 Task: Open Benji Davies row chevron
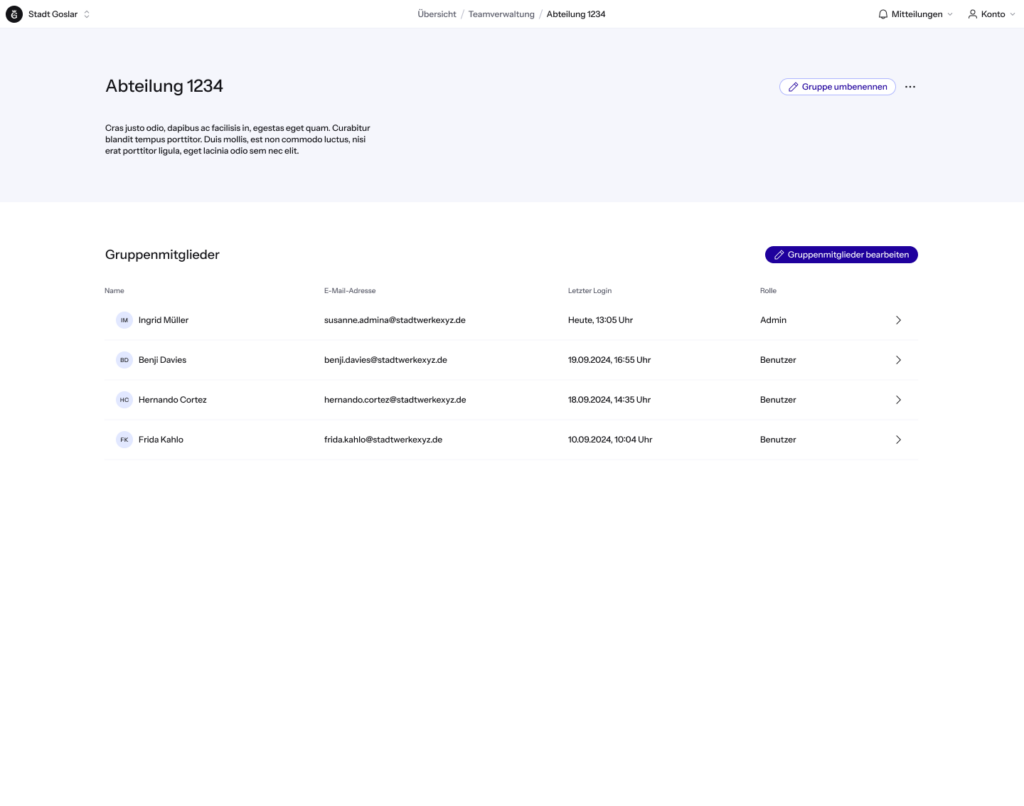[898, 360]
